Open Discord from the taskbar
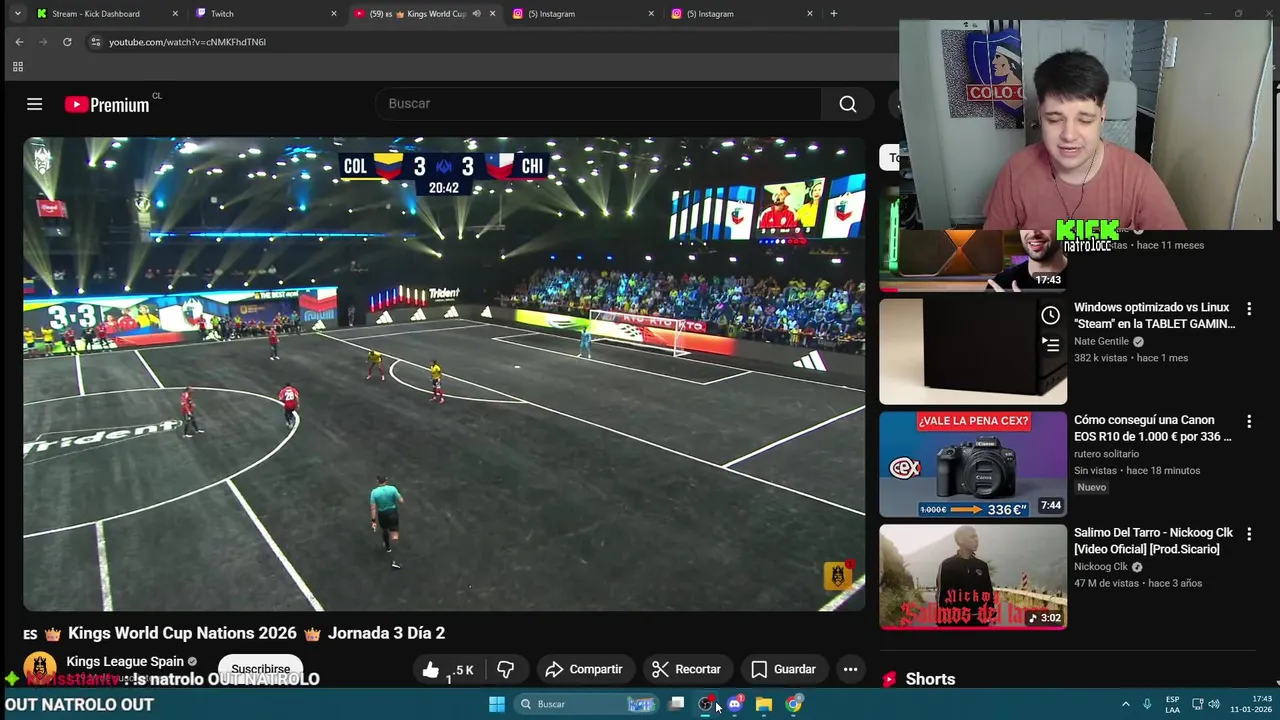Image resolution: width=1280 pixels, height=720 pixels. pyautogui.click(x=735, y=704)
